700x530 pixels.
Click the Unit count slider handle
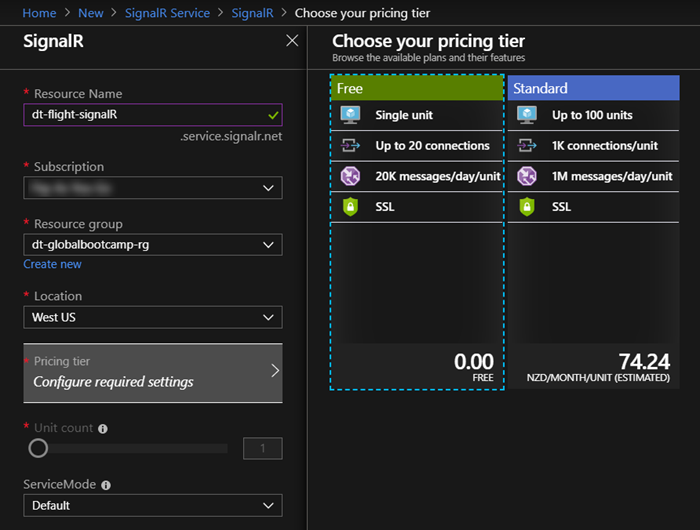tap(38, 448)
